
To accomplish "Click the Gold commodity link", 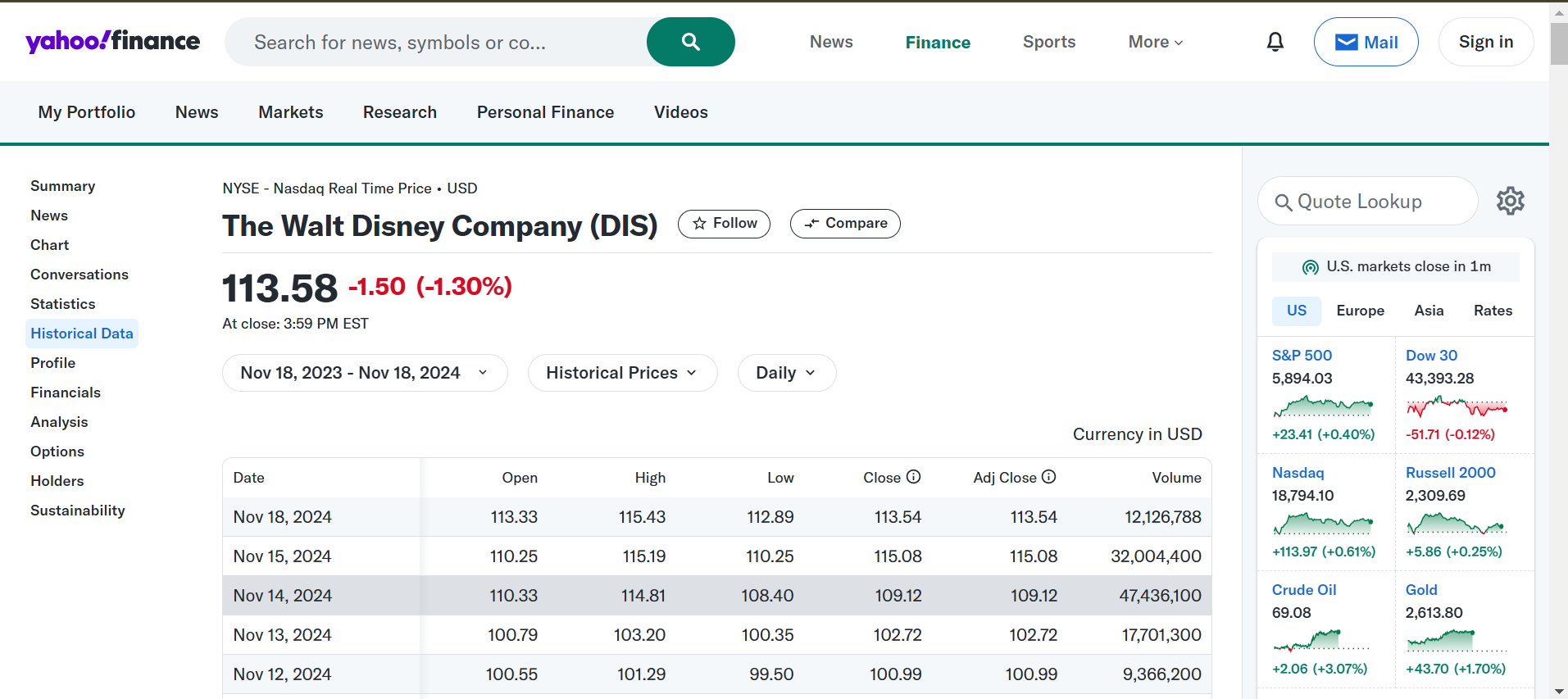I will click(x=1421, y=589).
